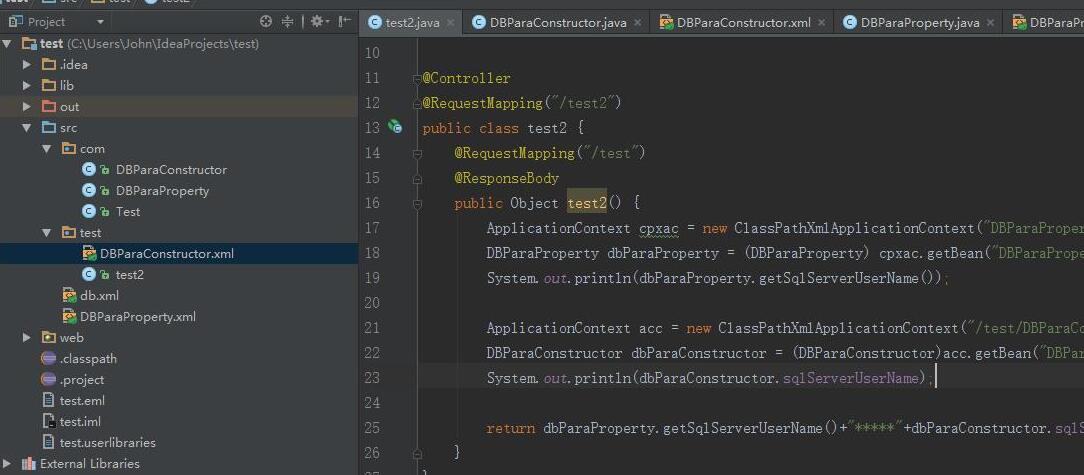The height and width of the screenshot is (475, 1084).
Task: Click the highlighted test2 method name
Action: pyautogui.click(x=587, y=203)
